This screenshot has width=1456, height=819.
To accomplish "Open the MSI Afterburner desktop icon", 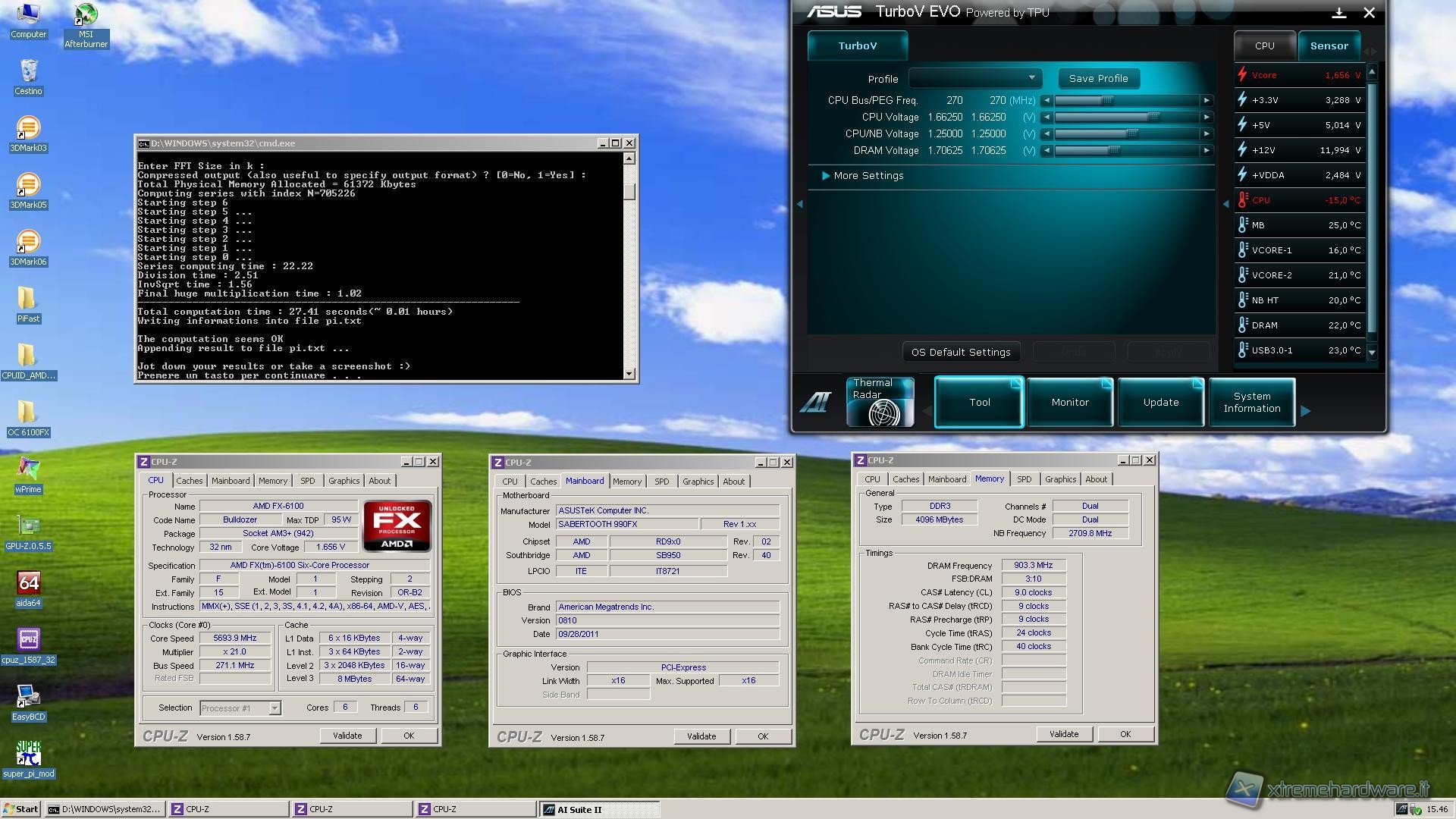I will [x=86, y=17].
